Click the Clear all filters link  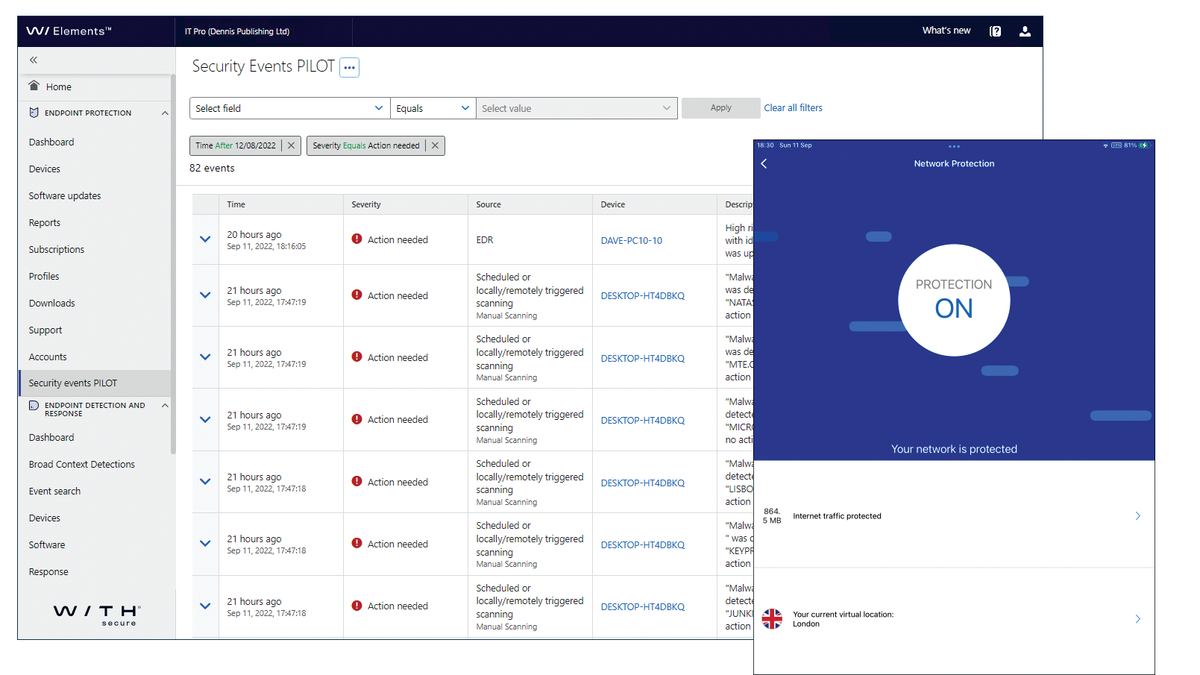tap(796, 107)
